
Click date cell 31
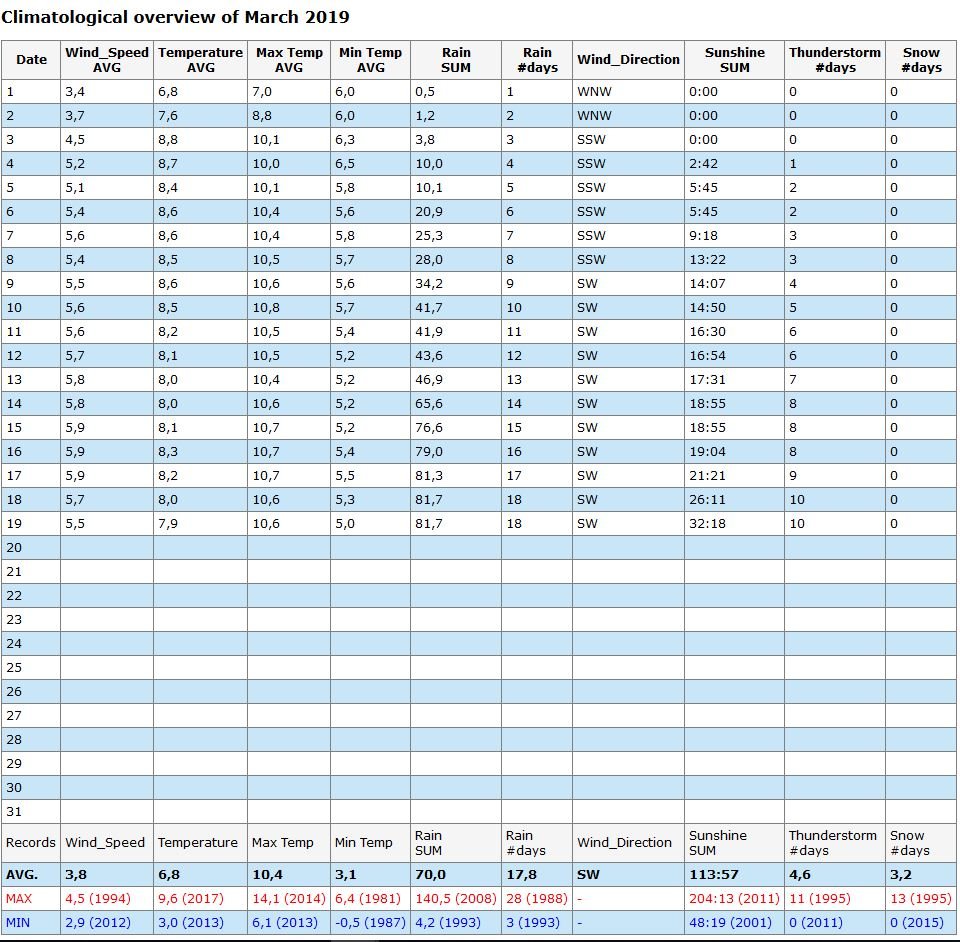coord(31,812)
